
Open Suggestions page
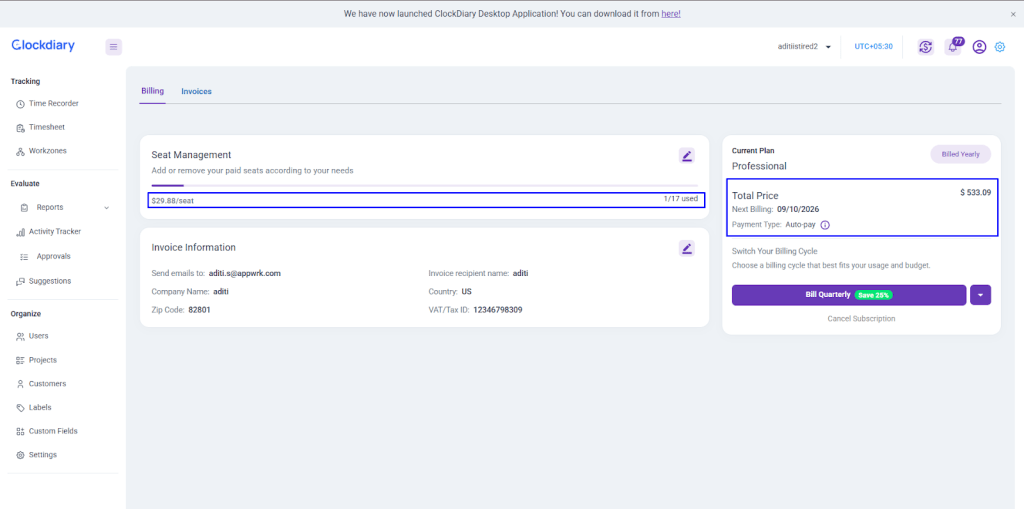pos(50,281)
